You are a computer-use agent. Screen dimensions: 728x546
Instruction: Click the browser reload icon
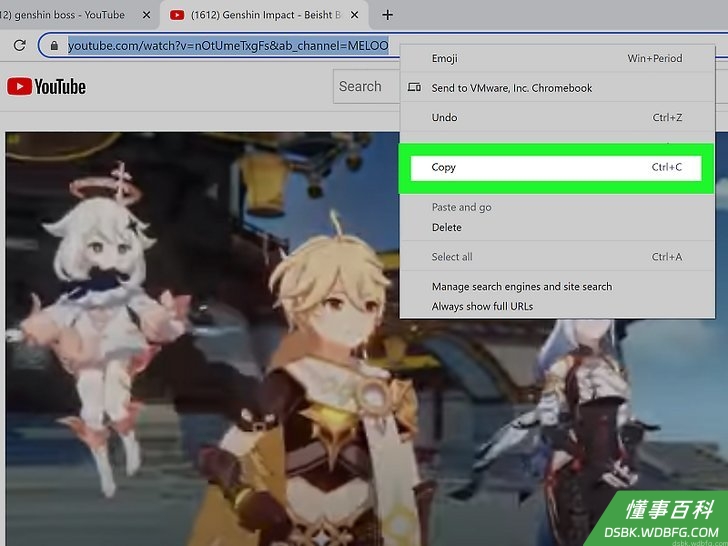coord(20,46)
